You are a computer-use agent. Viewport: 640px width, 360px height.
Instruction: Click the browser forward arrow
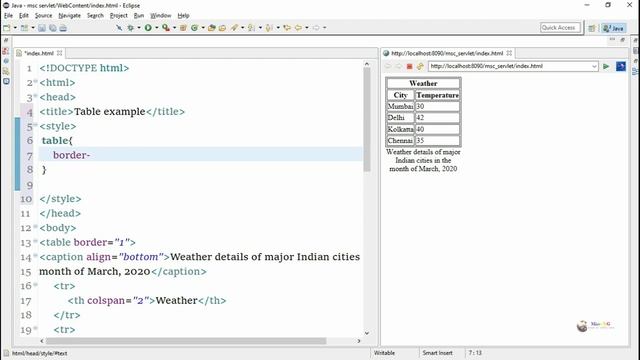tap(399, 66)
